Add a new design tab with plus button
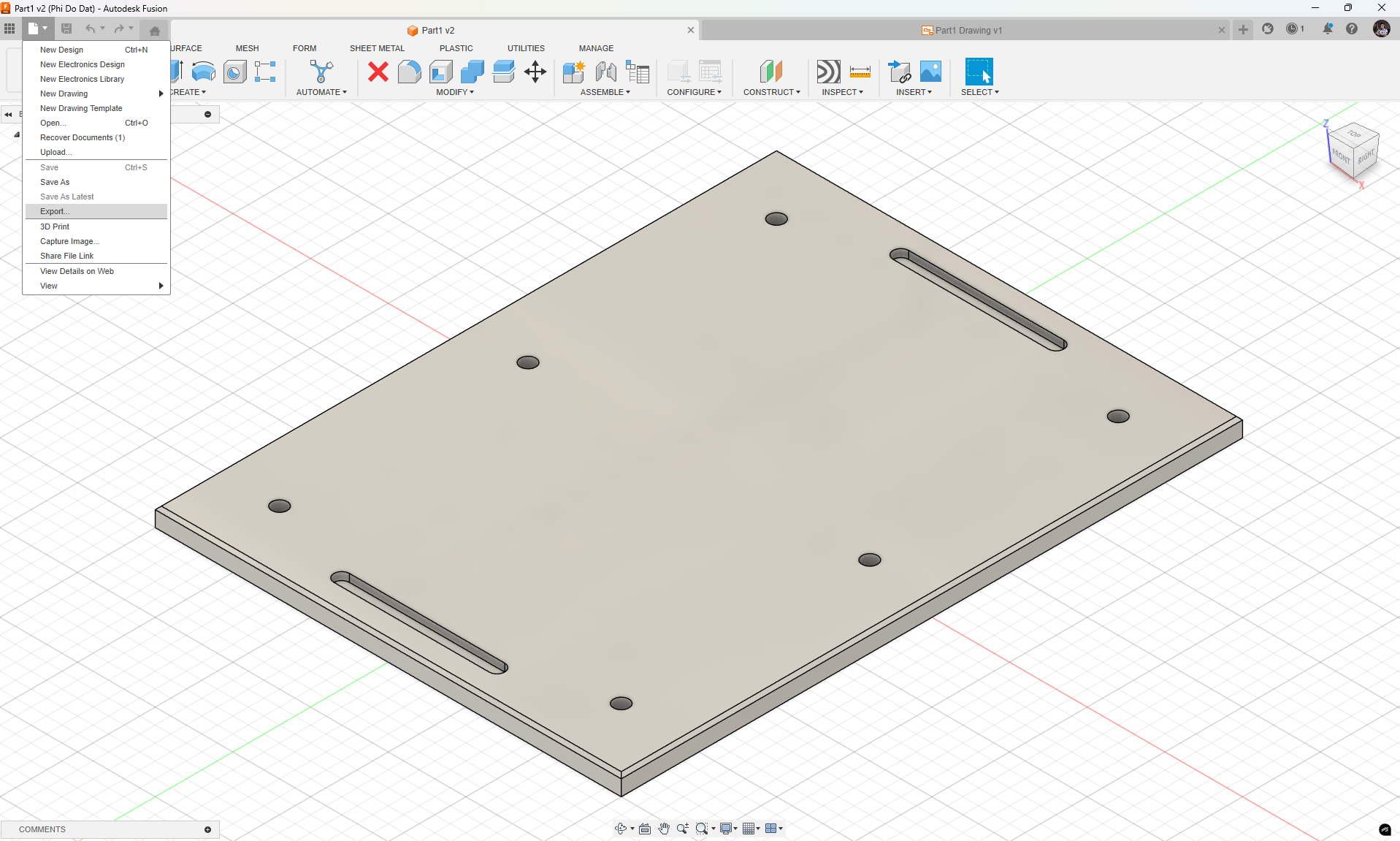The image size is (1400, 841). (x=1243, y=30)
